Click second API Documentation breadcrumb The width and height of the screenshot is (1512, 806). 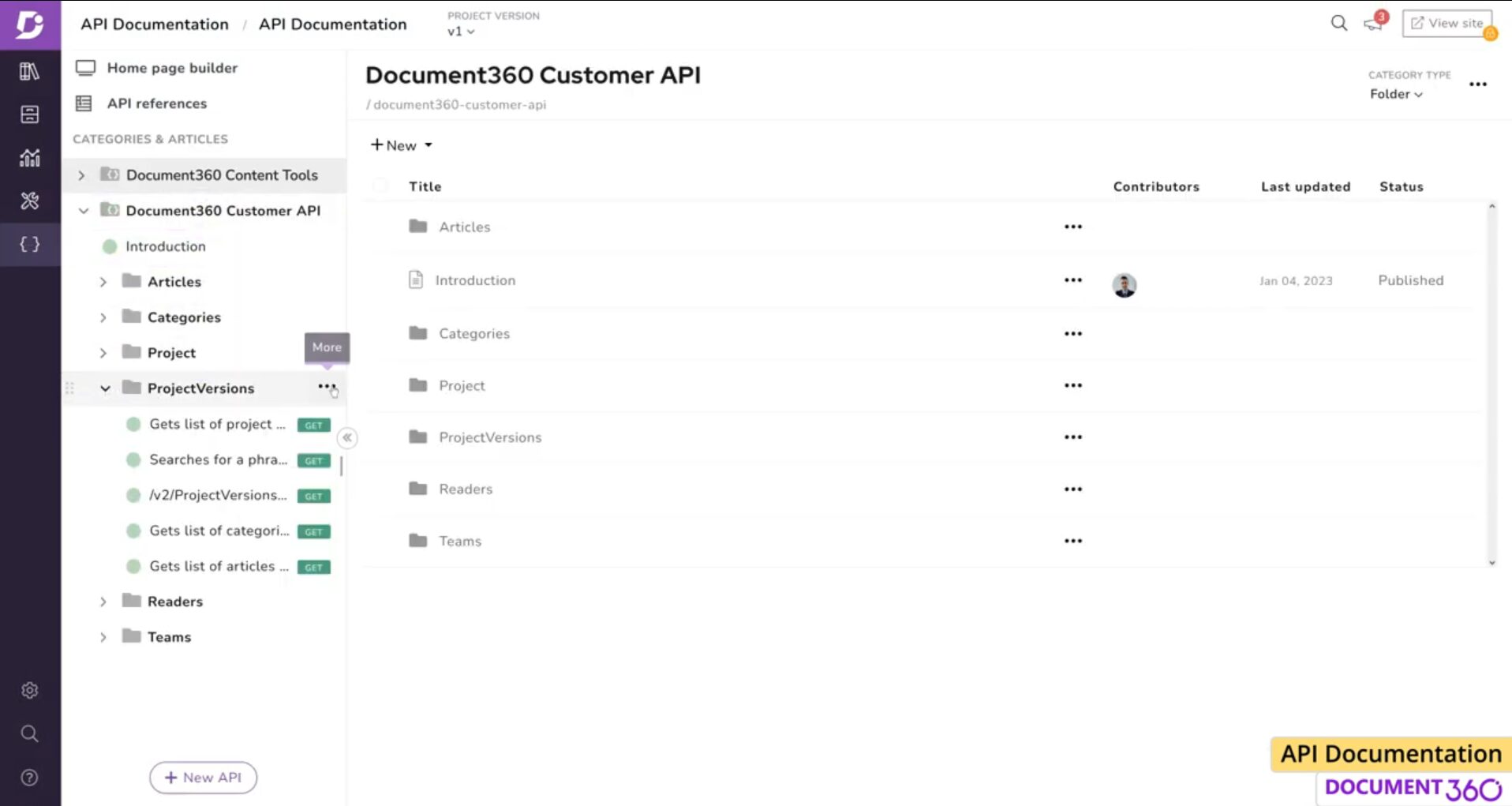(333, 24)
